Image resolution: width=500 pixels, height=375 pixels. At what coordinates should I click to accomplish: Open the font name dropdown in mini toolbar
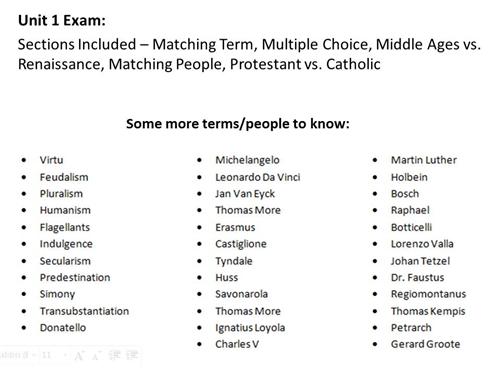tap(16, 355)
